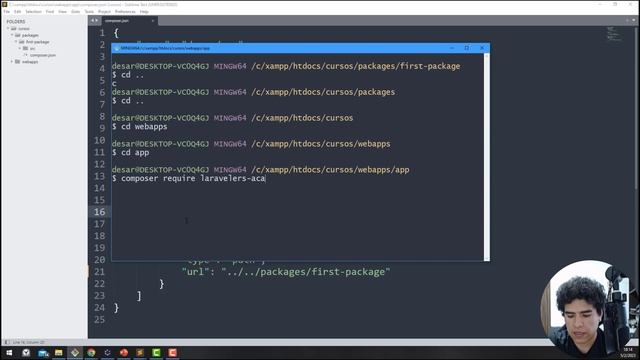
Task: Click the "cd app" command in terminal
Action: [x=135, y=153]
